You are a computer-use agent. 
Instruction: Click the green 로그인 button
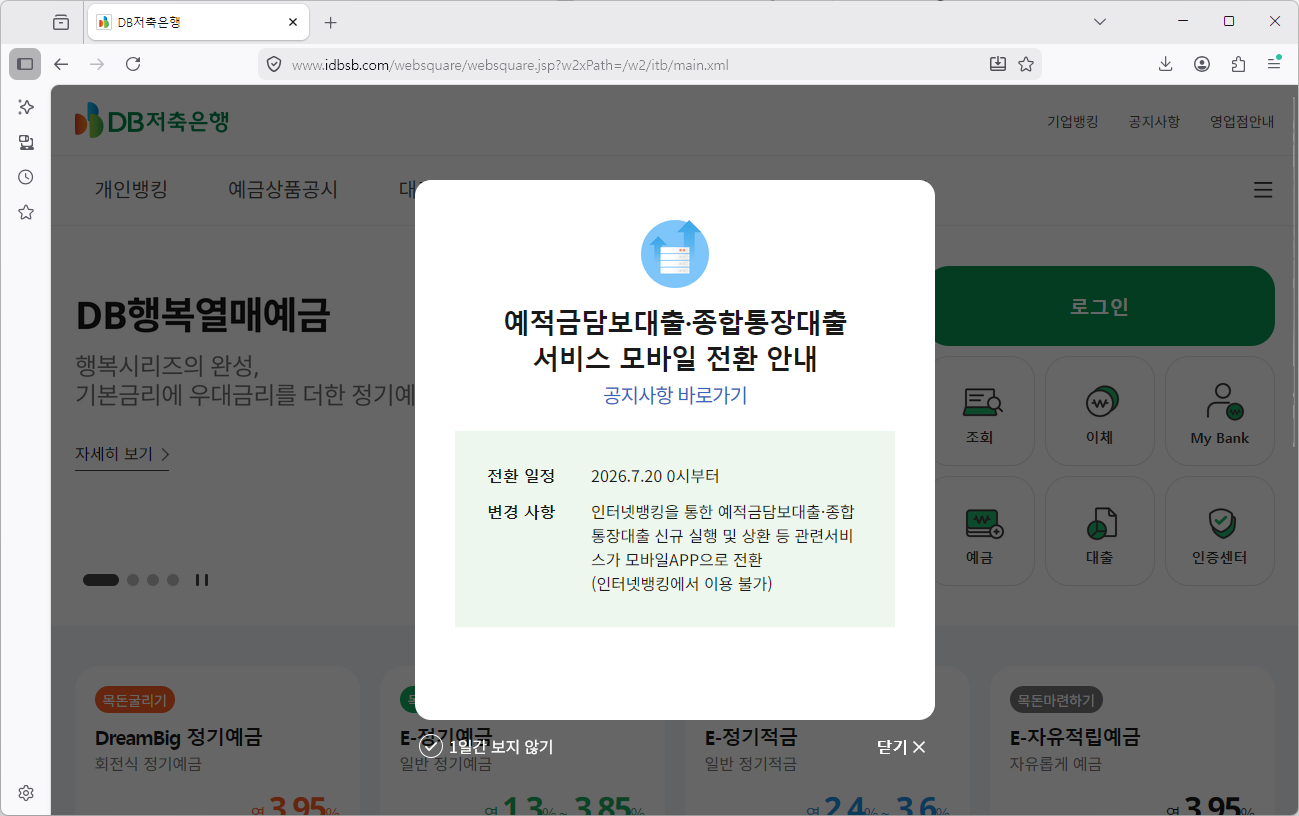tap(1100, 306)
